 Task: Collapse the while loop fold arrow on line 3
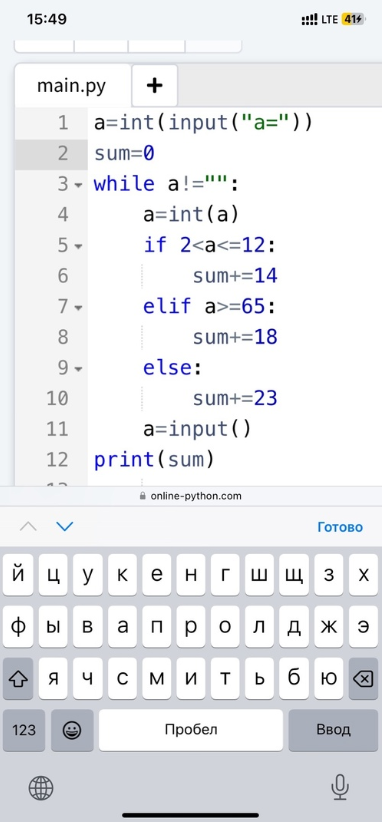[78, 185]
